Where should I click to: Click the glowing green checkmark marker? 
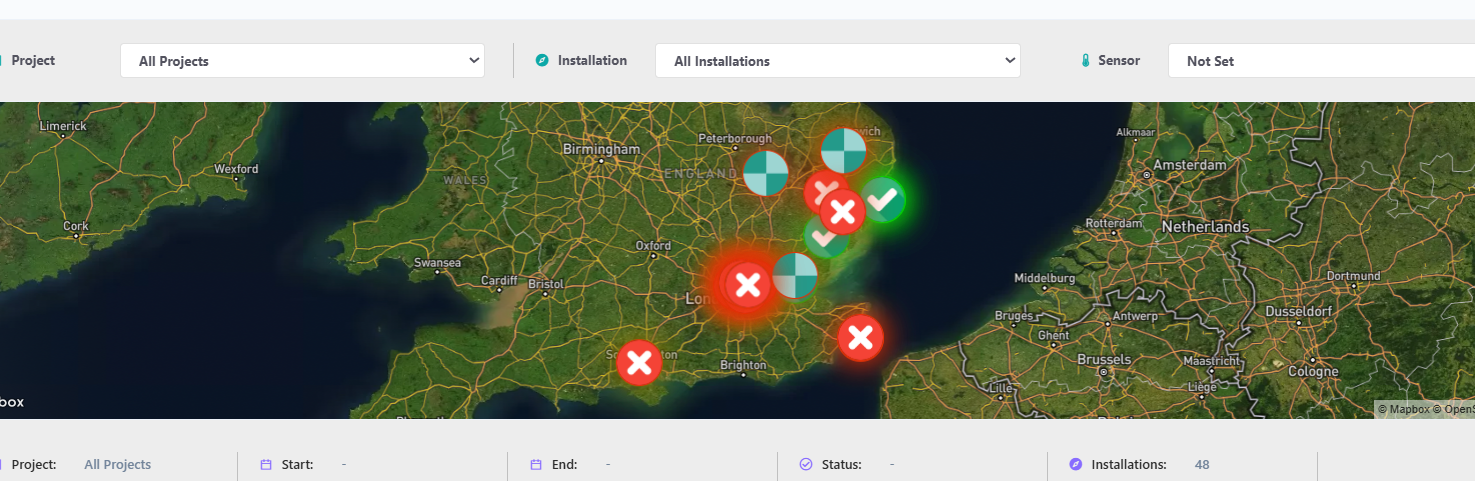pos(883,200)
